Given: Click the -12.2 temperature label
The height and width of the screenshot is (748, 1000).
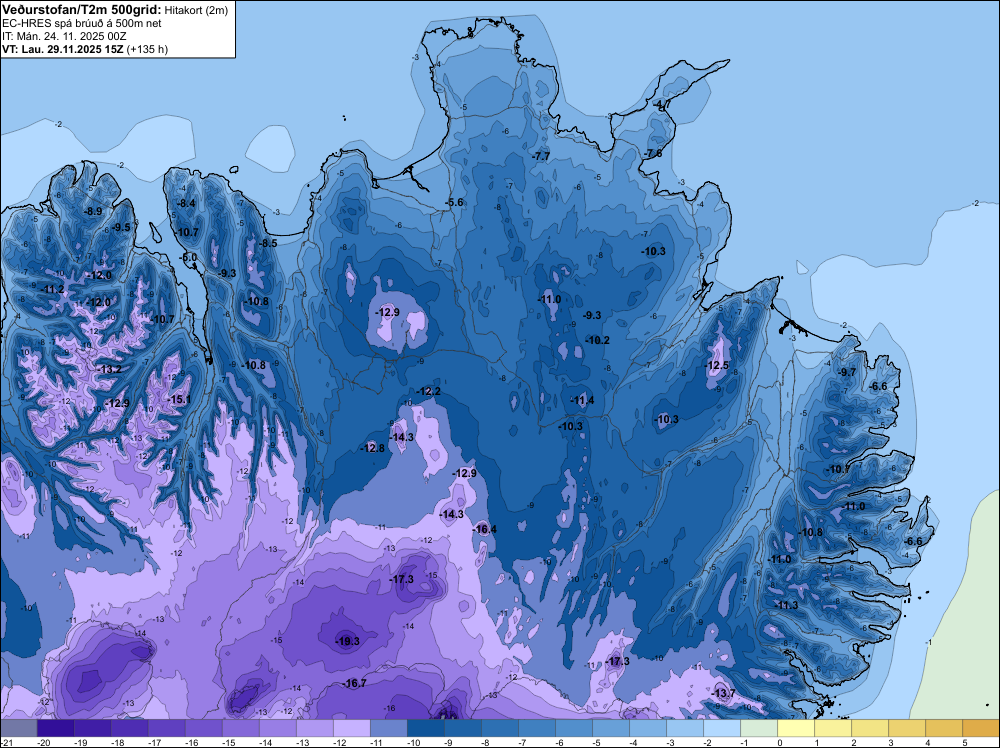Looking at the screenshot, I should [428, 391].
